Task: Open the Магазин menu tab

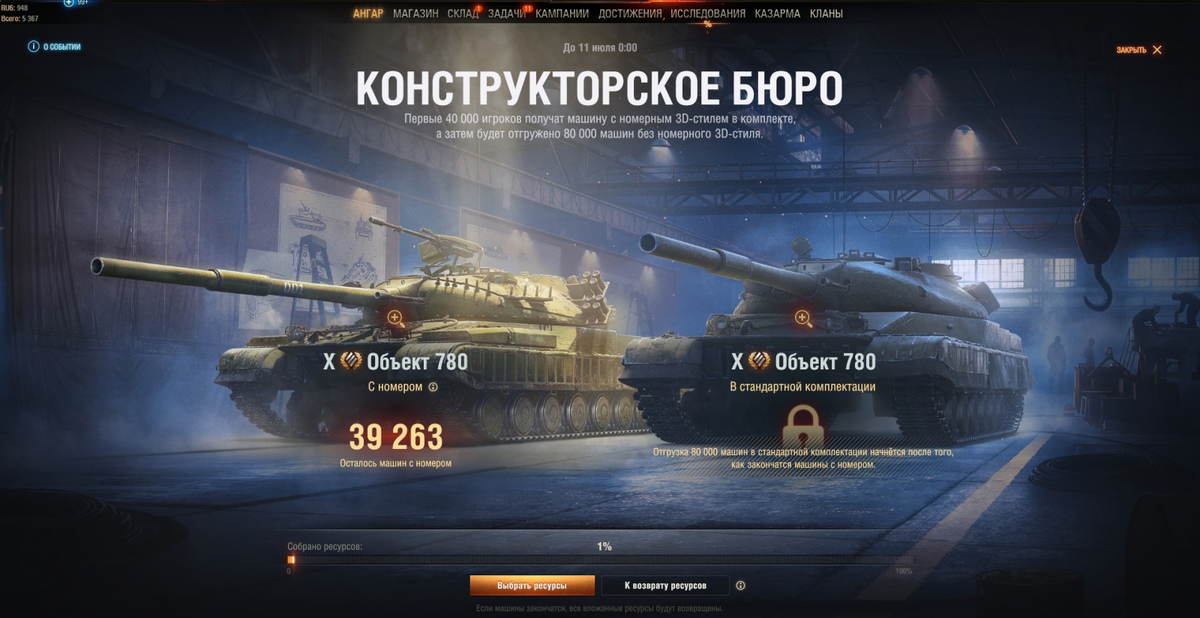Action: (416, 14)
